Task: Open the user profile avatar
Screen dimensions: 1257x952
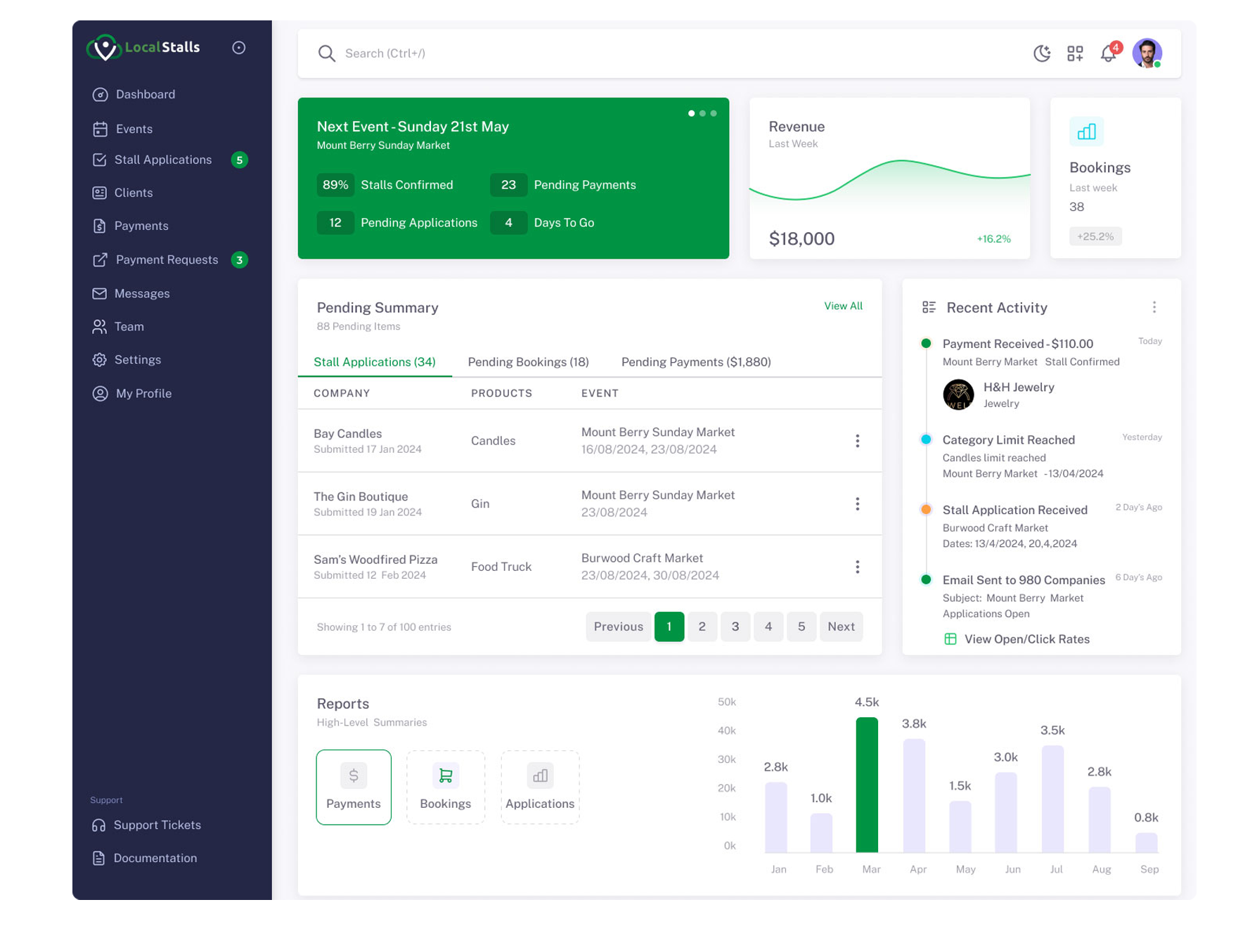Action: (x=1146, y=53)
